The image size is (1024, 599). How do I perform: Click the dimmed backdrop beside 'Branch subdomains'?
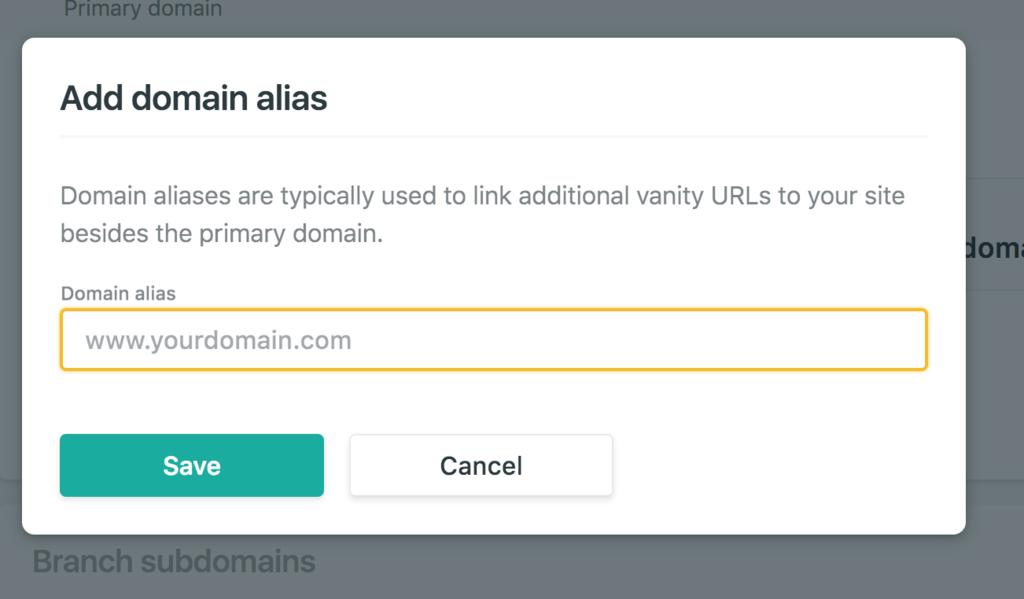[653, 565]
